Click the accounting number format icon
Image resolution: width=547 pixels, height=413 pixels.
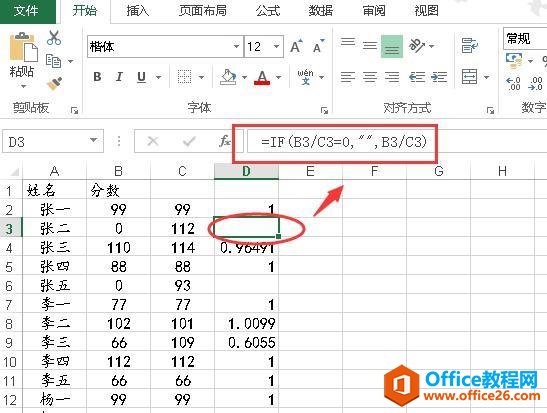click(x=514, y=60)
